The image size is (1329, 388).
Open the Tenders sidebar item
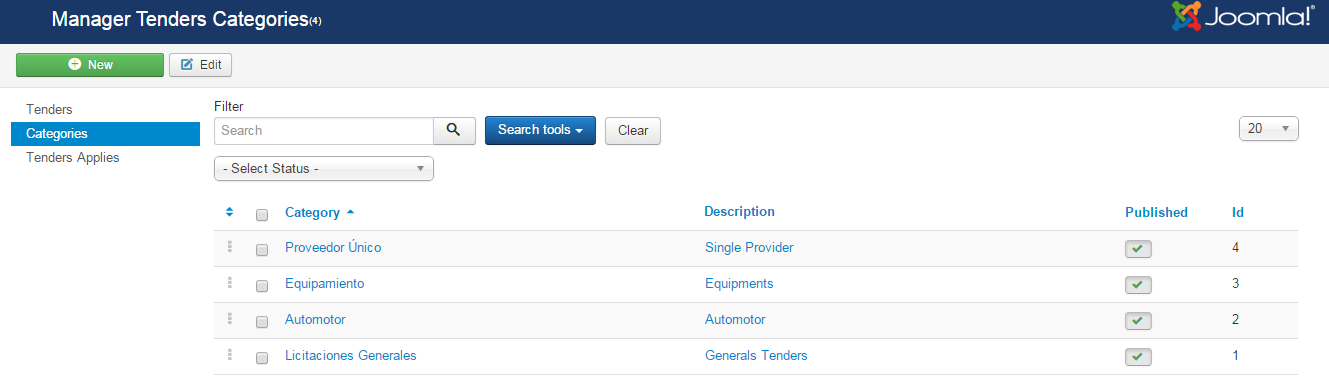[49, 109]
